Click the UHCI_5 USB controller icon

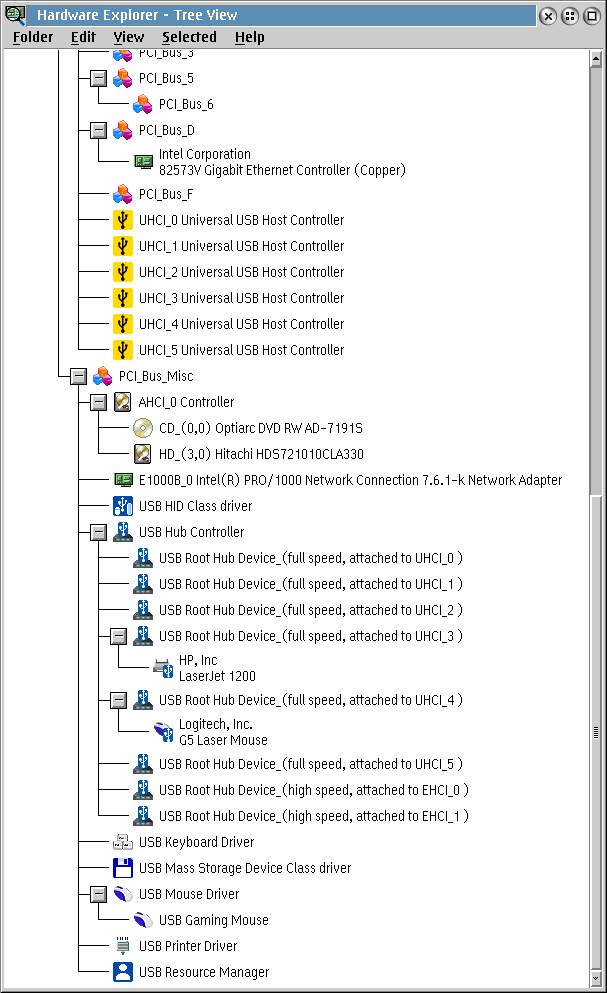pyautogui.click(x=122, y=350)
